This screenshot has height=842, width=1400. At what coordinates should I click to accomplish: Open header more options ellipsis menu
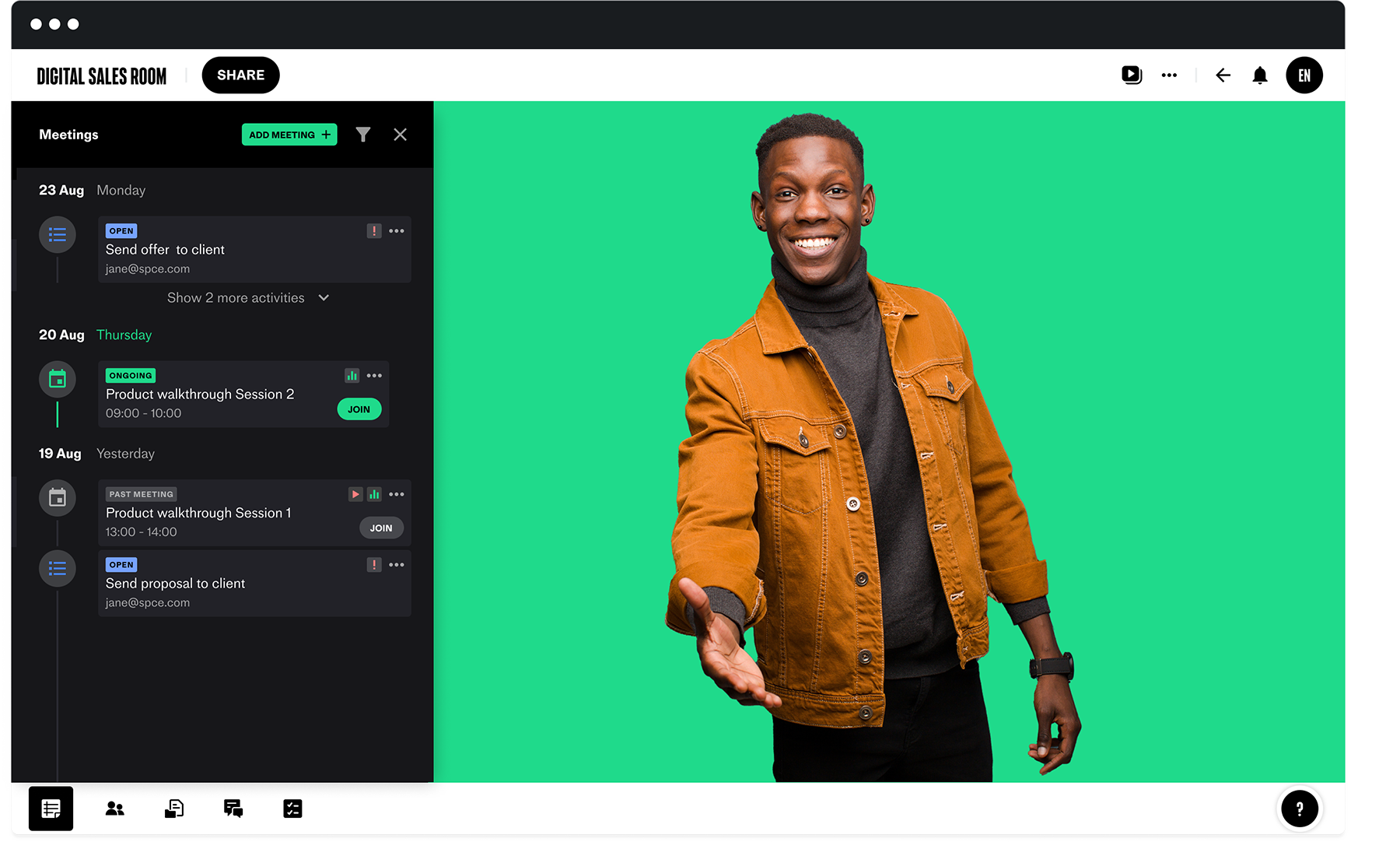[1169, 75]
